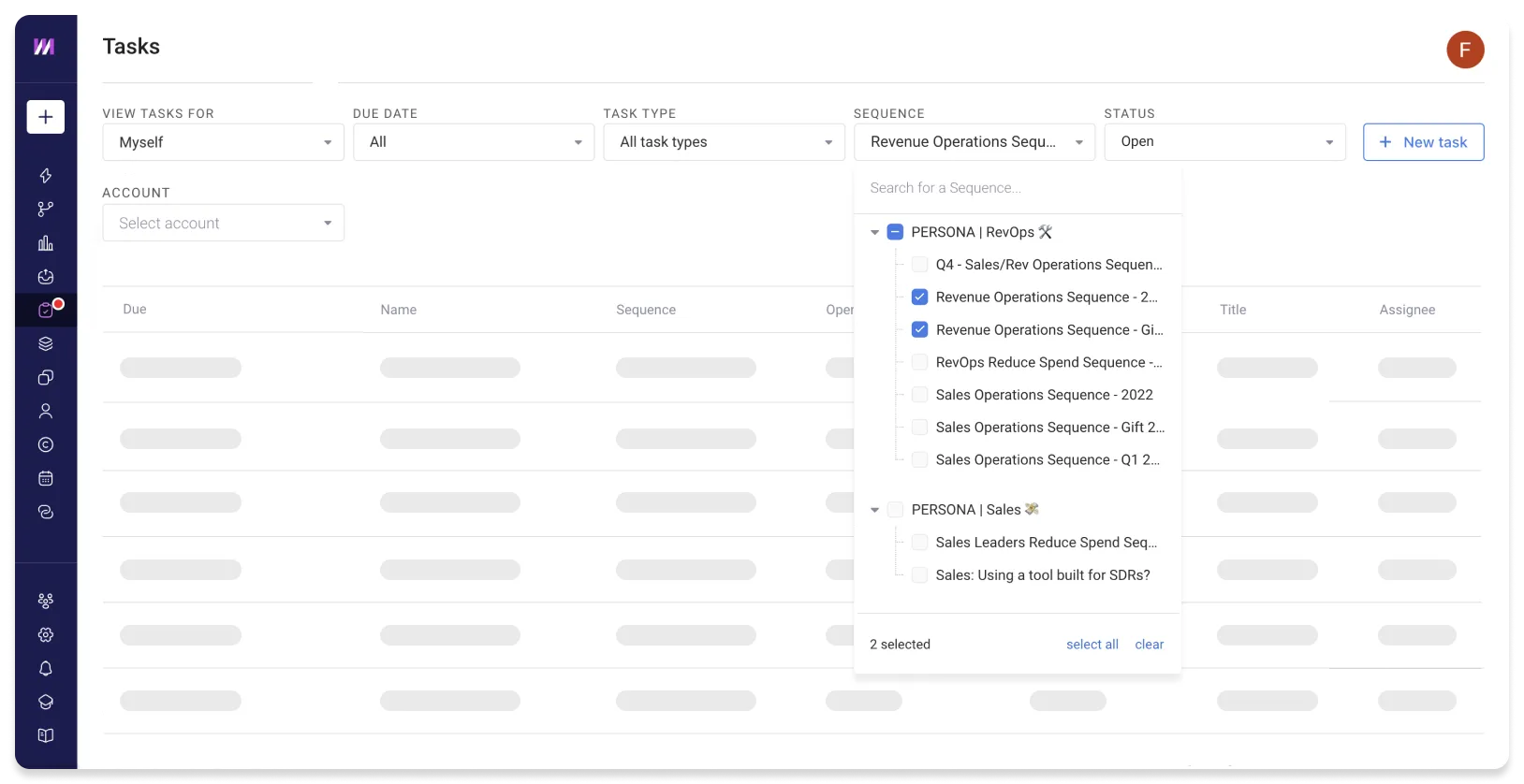Open the Select account dropdown
The width and height of the screenshot is (1524, 784).
tap(223, 223)
